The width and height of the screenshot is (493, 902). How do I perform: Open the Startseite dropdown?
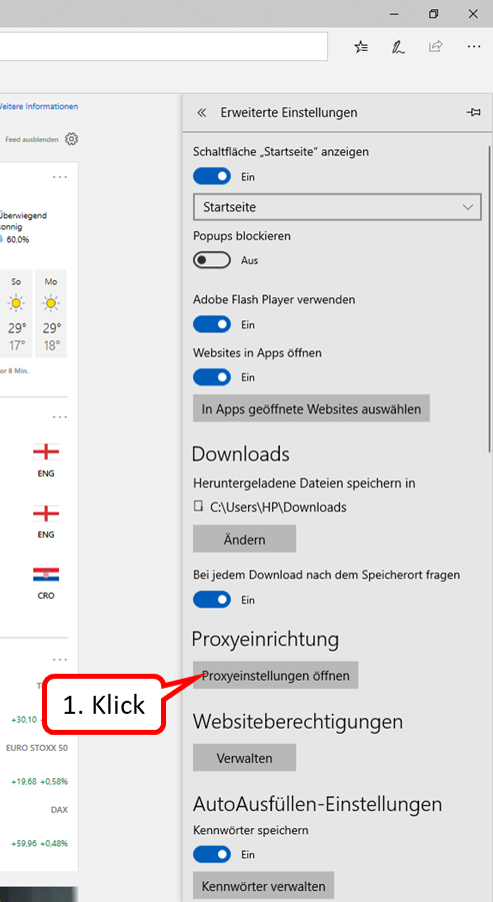(337, 207)
